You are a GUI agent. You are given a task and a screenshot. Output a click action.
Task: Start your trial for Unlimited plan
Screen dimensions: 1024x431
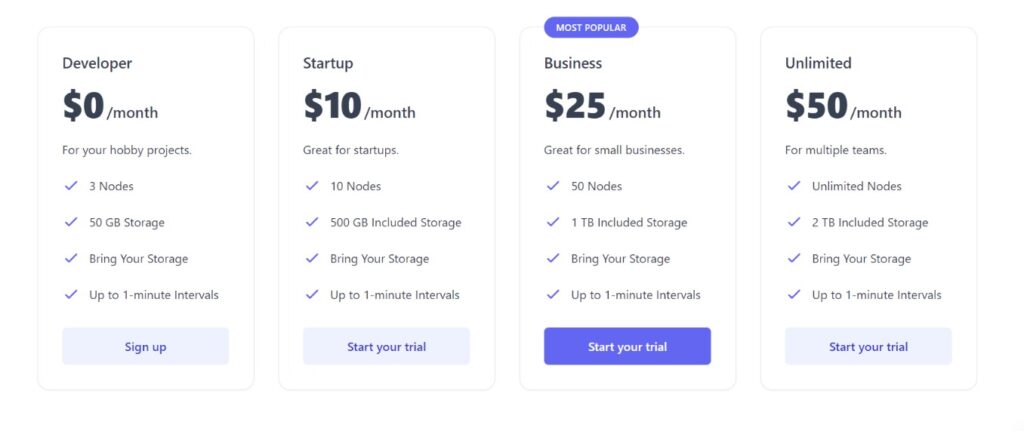coord(869,346)
